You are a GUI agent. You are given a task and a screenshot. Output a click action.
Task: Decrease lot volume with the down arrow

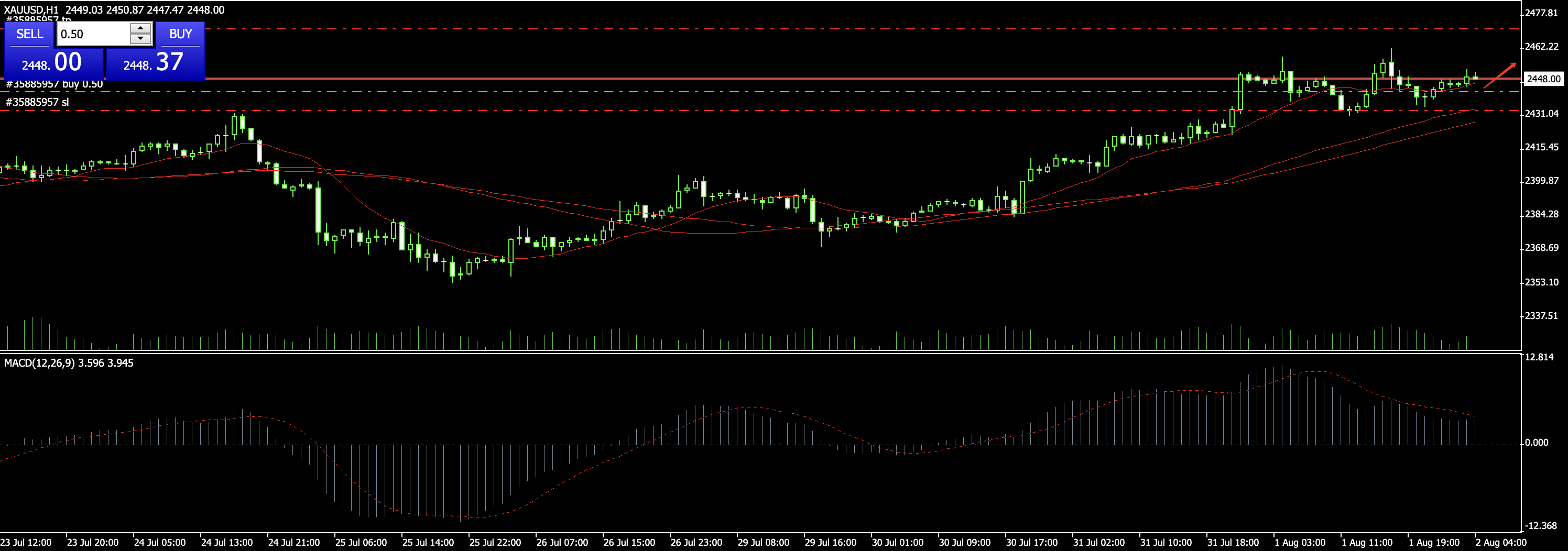tap(140, 39)
